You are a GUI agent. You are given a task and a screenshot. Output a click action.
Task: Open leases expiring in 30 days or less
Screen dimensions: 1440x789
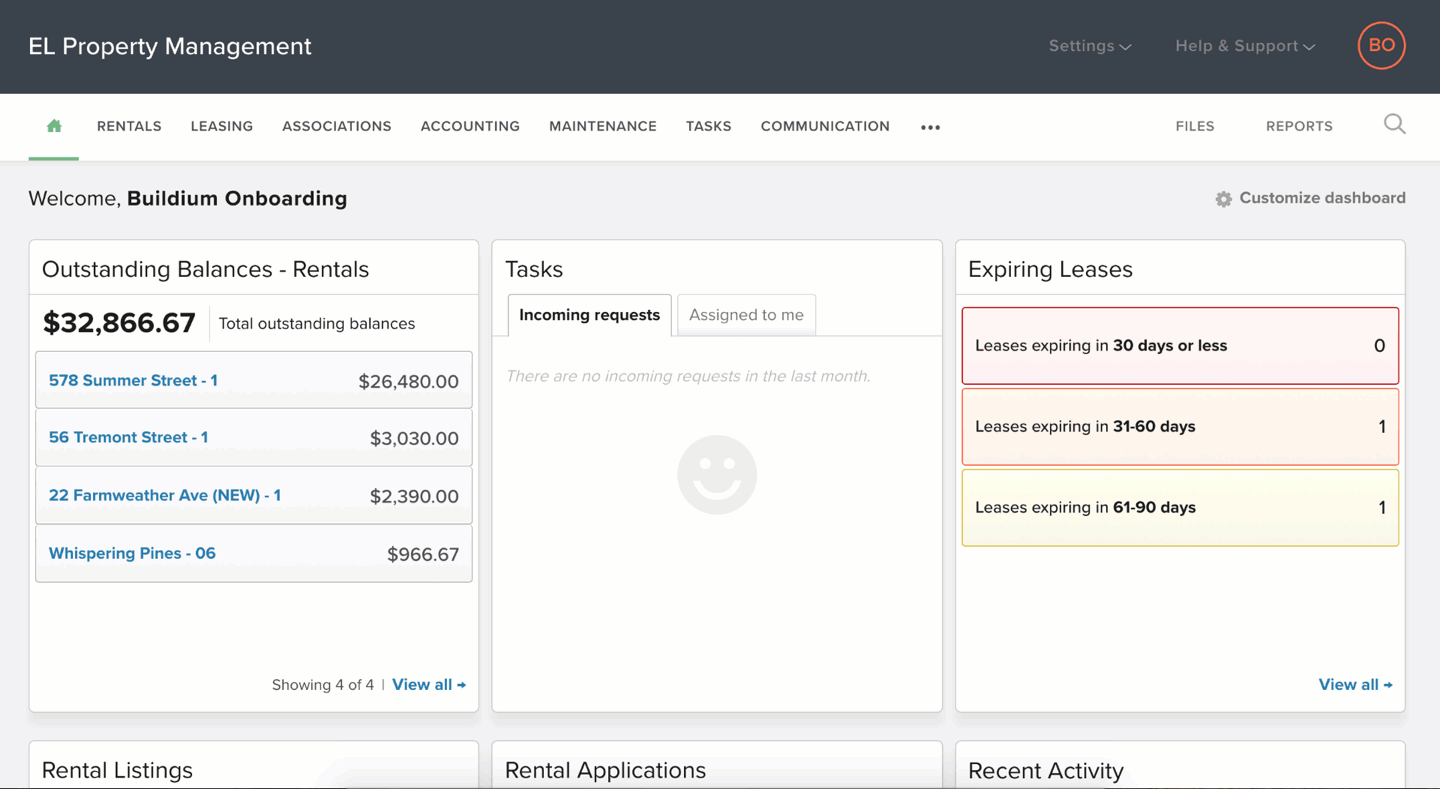tap(1180, 346)
